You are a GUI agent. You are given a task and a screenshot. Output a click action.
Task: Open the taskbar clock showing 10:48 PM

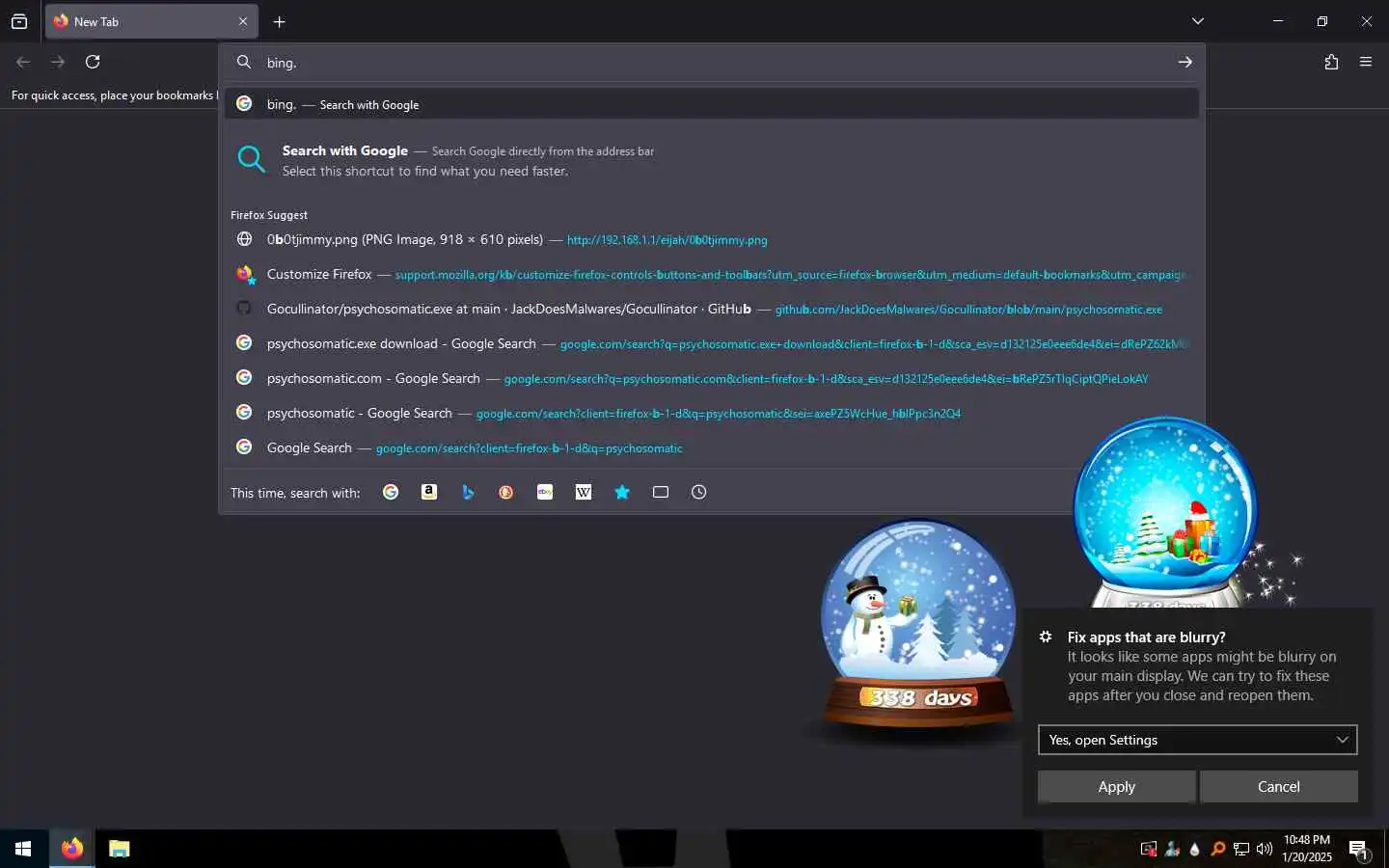[x=1307, y=849]
